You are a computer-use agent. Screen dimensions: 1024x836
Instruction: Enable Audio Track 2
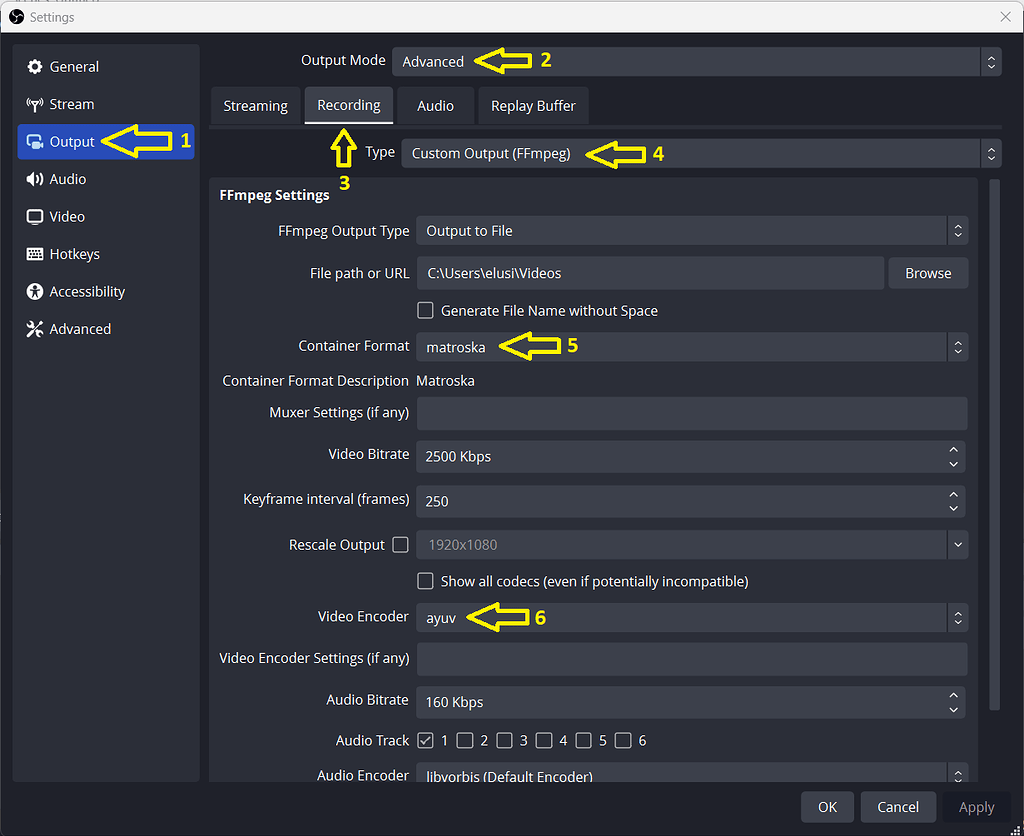click(465, 740)
